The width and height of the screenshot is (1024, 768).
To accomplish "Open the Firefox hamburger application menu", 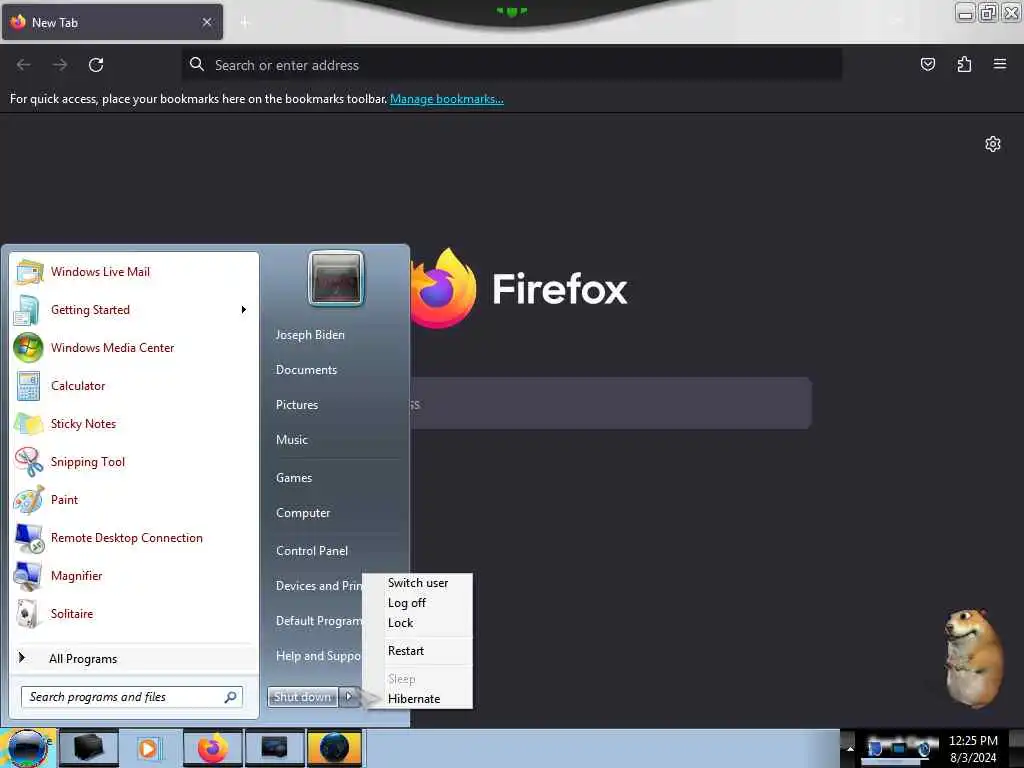I will (1000, 64).
